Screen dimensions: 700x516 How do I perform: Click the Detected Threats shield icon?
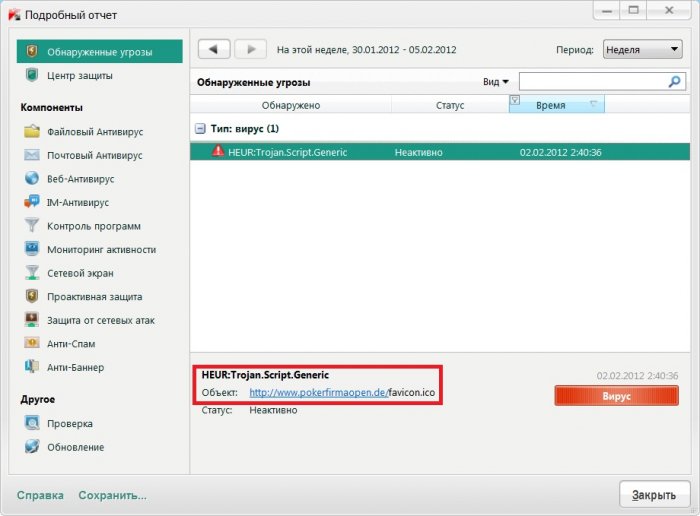click(32, 51)
